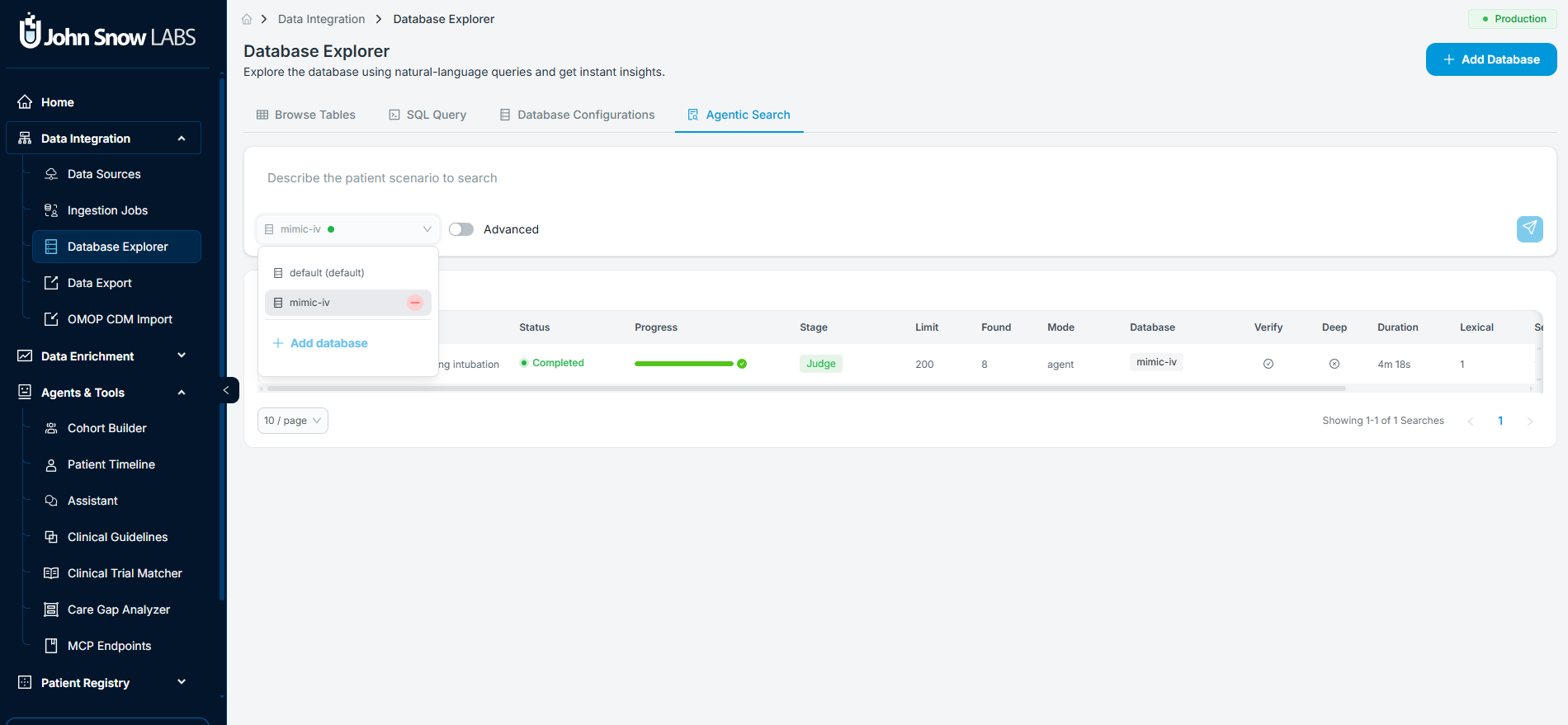Open Clinical Trial Matcher in sidebar
The image size is (1568, 725).
point(125,573)
